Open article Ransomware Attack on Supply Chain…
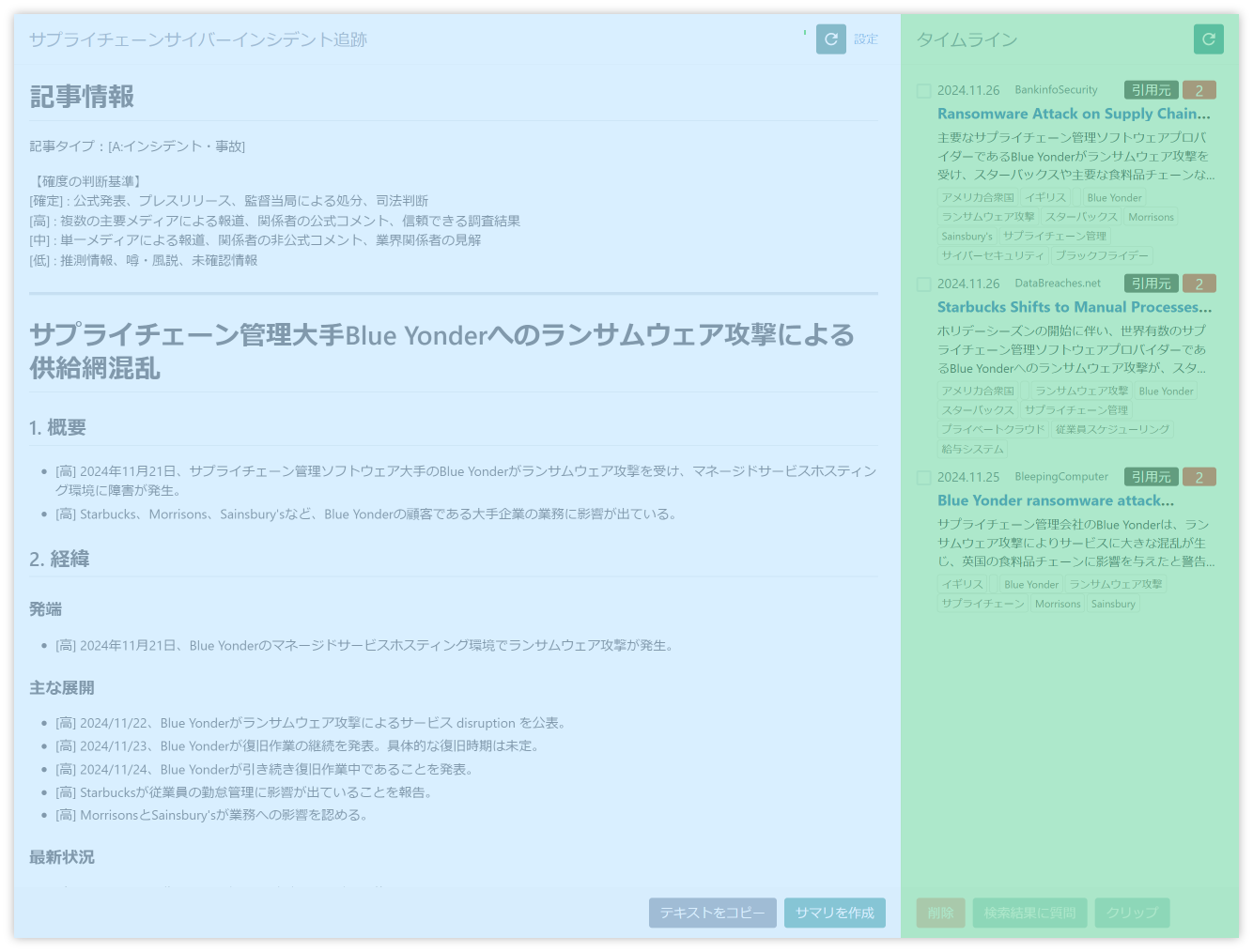1253x952 pixels. tap(1074, 114)
